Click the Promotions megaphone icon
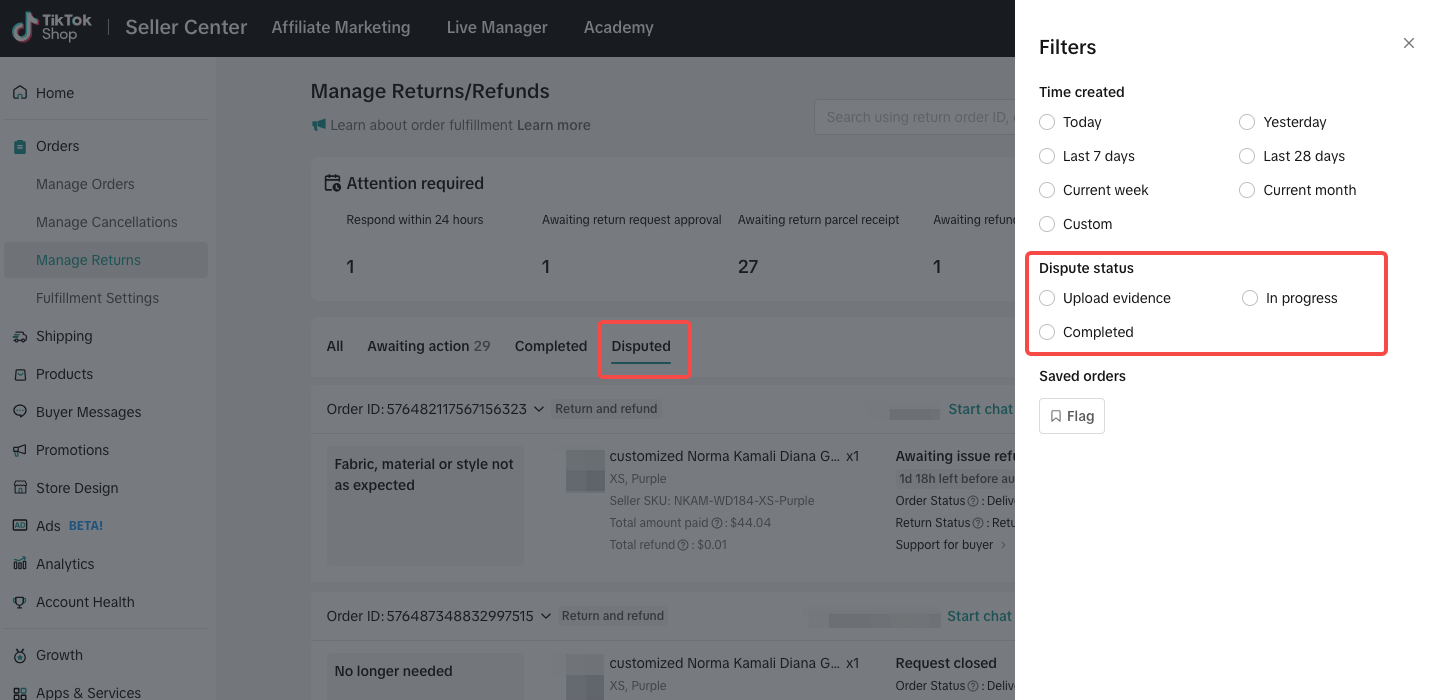Viewport: 1445px width, 700px height. pos(20,450)
